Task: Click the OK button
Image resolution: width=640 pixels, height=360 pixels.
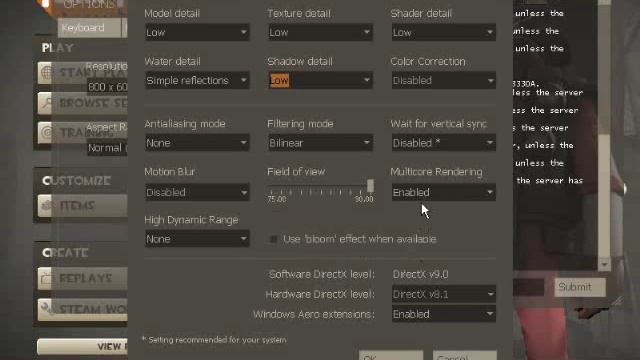Action: click(x=391, y=356)
